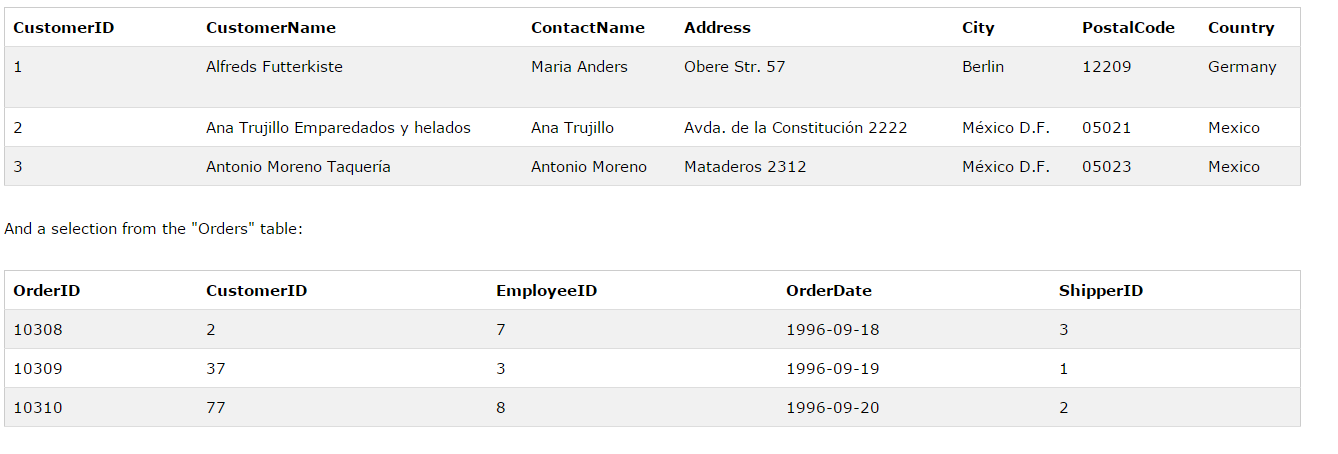Click the 1996-09-20 order date

click(833, 408)
